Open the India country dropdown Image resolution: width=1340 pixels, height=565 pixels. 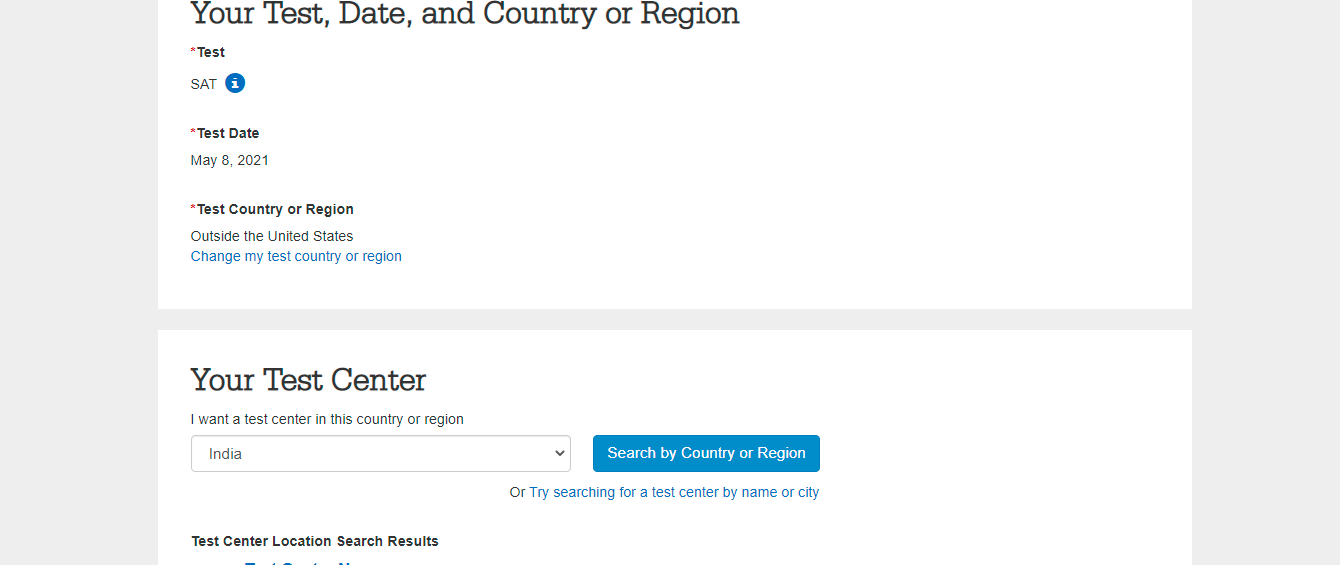(380, 453)
